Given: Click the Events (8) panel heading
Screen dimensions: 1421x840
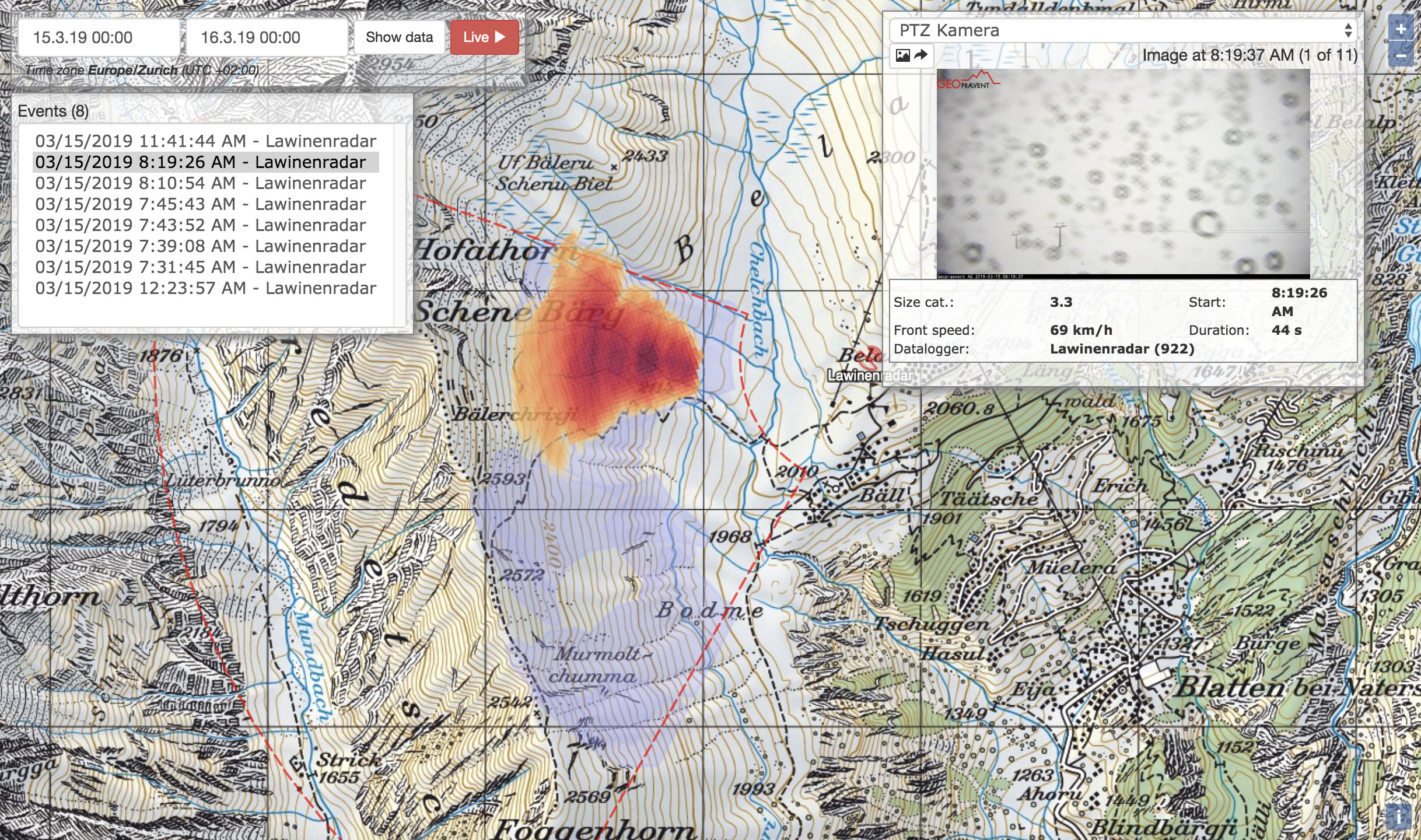Looking at the screenshot, I should point(53,111).
